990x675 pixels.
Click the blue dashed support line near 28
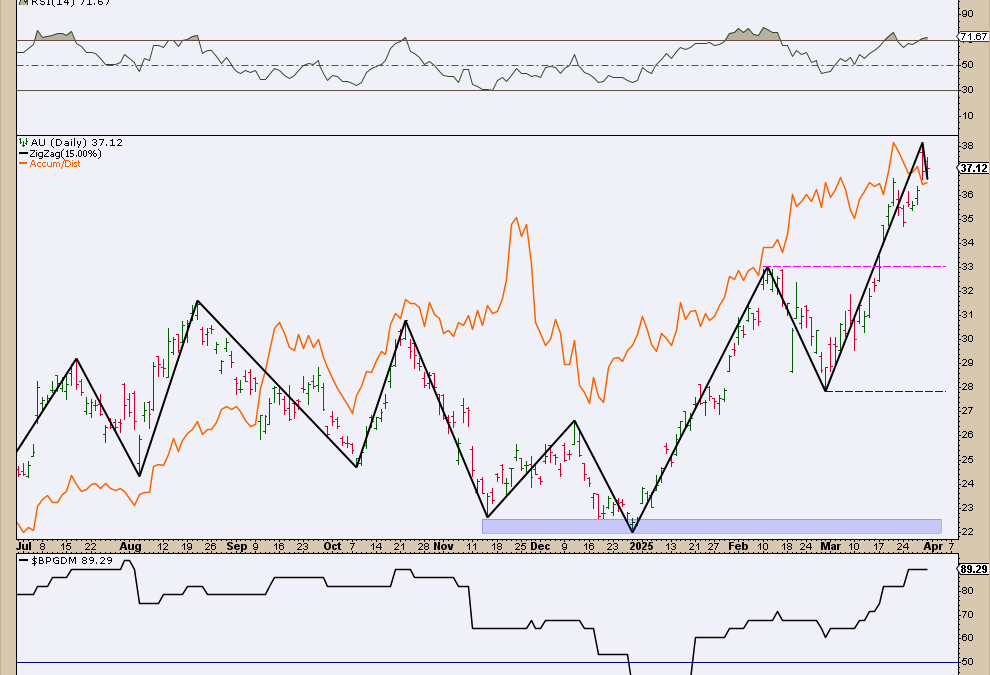tap(885, 391)
